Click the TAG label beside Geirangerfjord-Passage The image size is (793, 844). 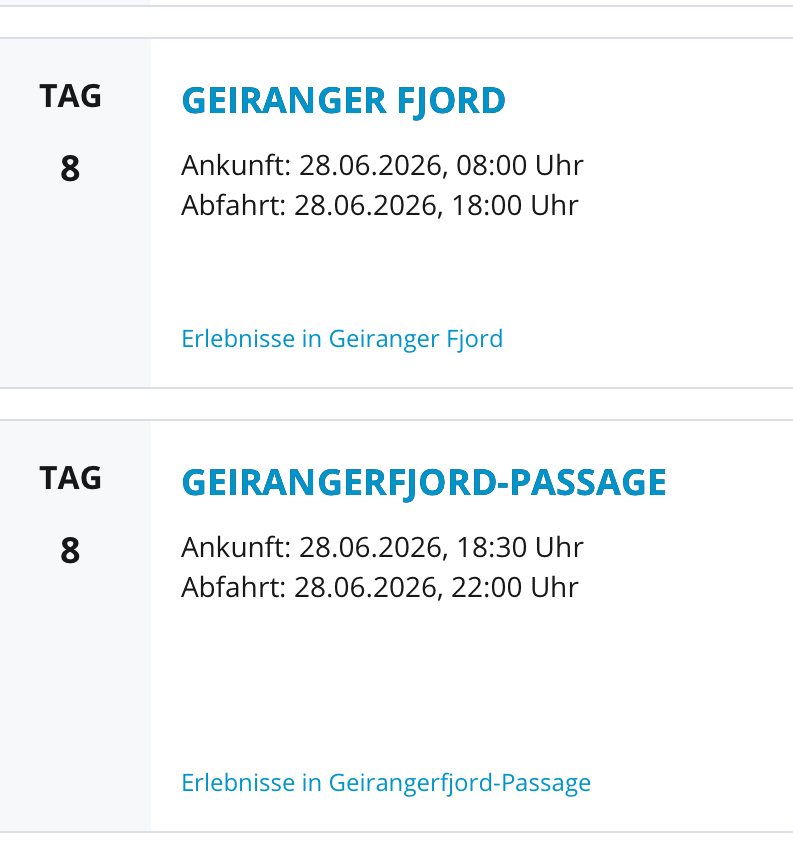(x=70, y=478)
